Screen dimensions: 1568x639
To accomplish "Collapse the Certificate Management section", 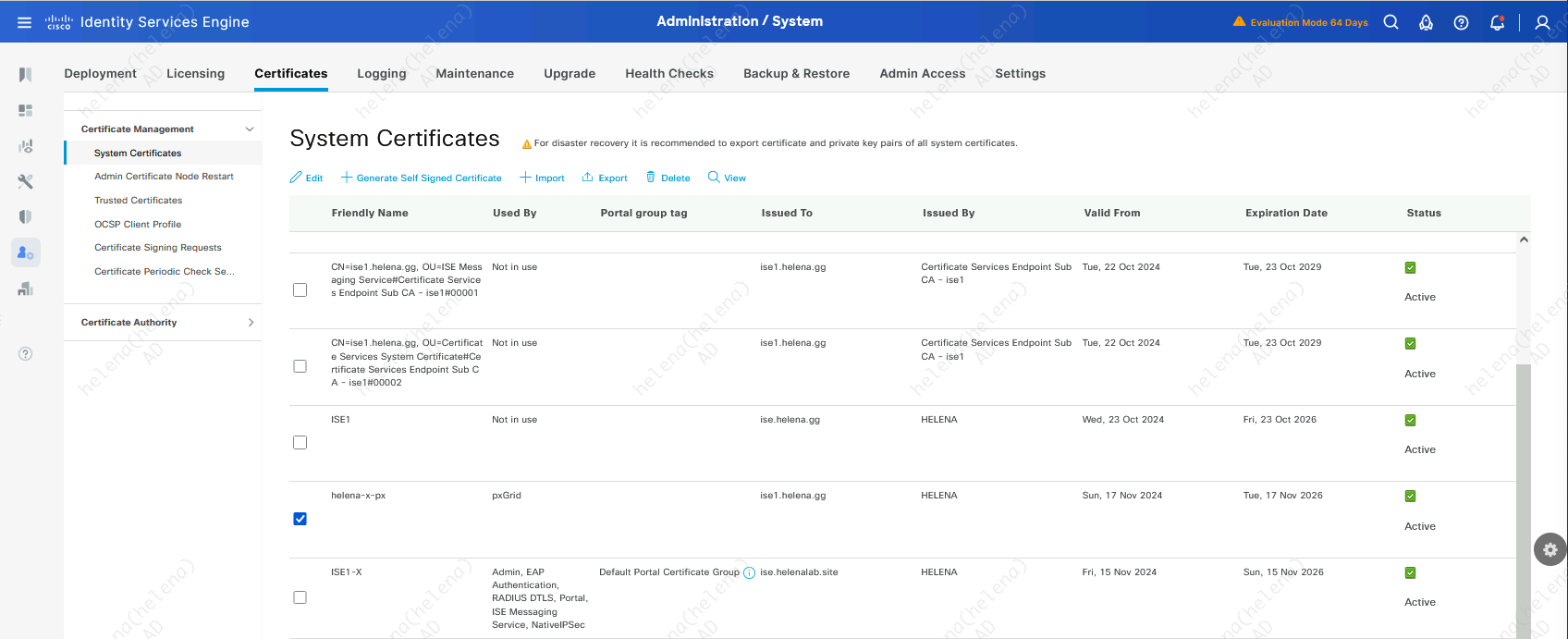I will [x=250, y=129].
